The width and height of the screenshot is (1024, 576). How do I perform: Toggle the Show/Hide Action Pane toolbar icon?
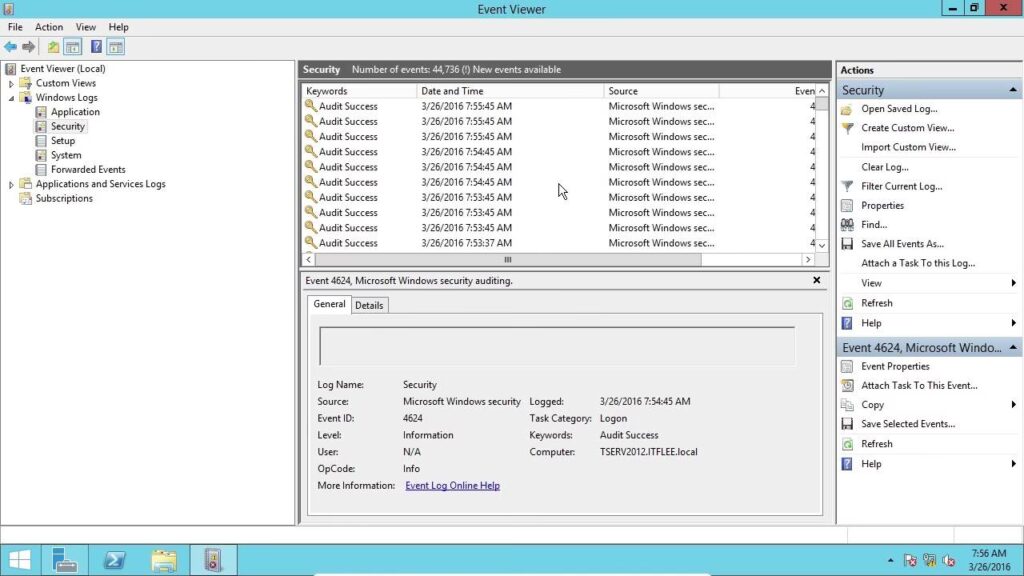116,47
